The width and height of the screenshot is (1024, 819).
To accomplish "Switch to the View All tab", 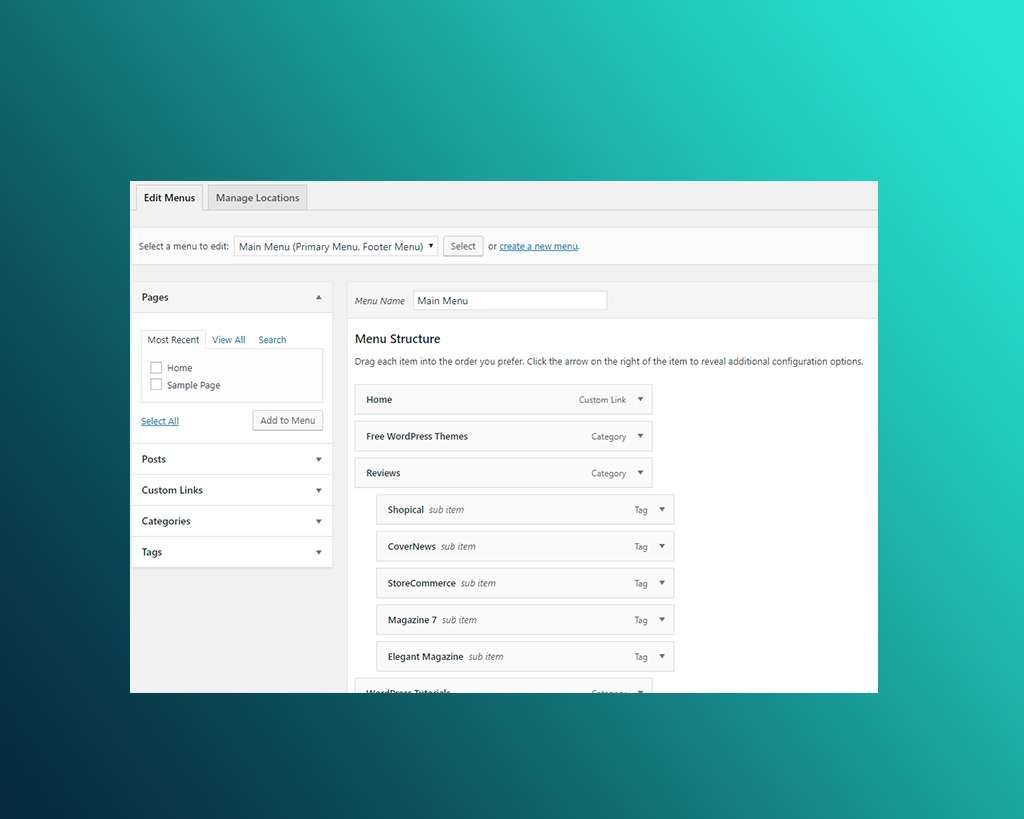I will 228,339.
